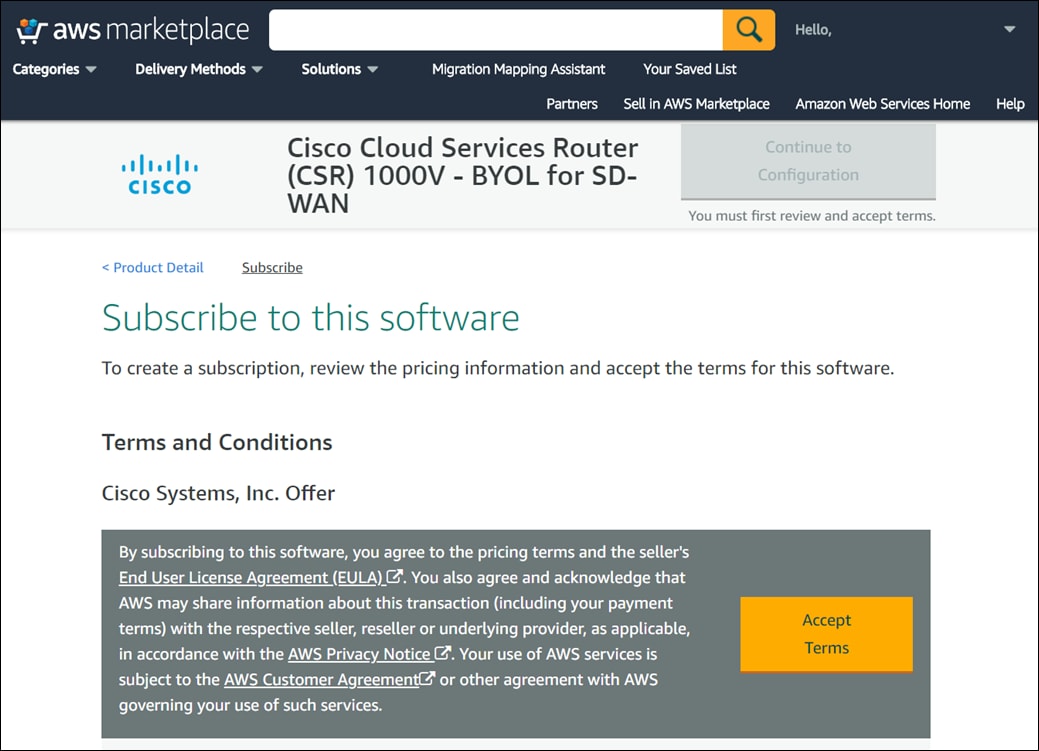Click the Terms and Conditions heading
This screenshot has width=1039, height=751.
(x=217, y=442)
